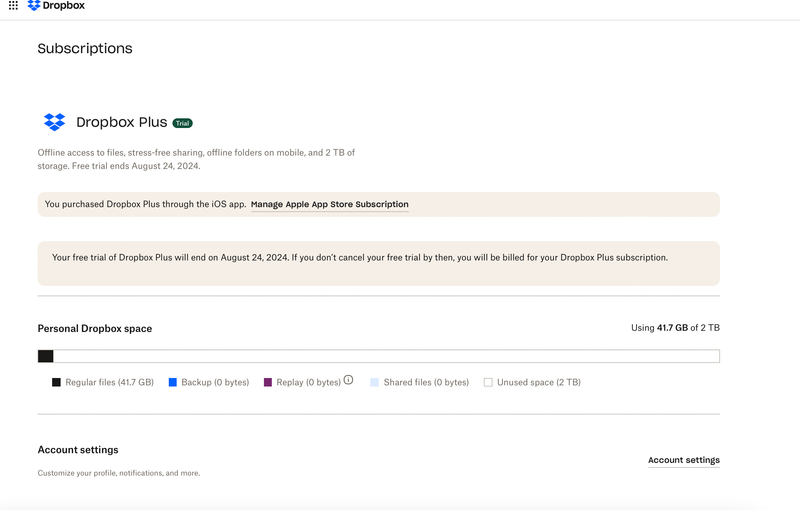800x510 pixels.
Task: Click the Trial badge
Action: (182, 123)
